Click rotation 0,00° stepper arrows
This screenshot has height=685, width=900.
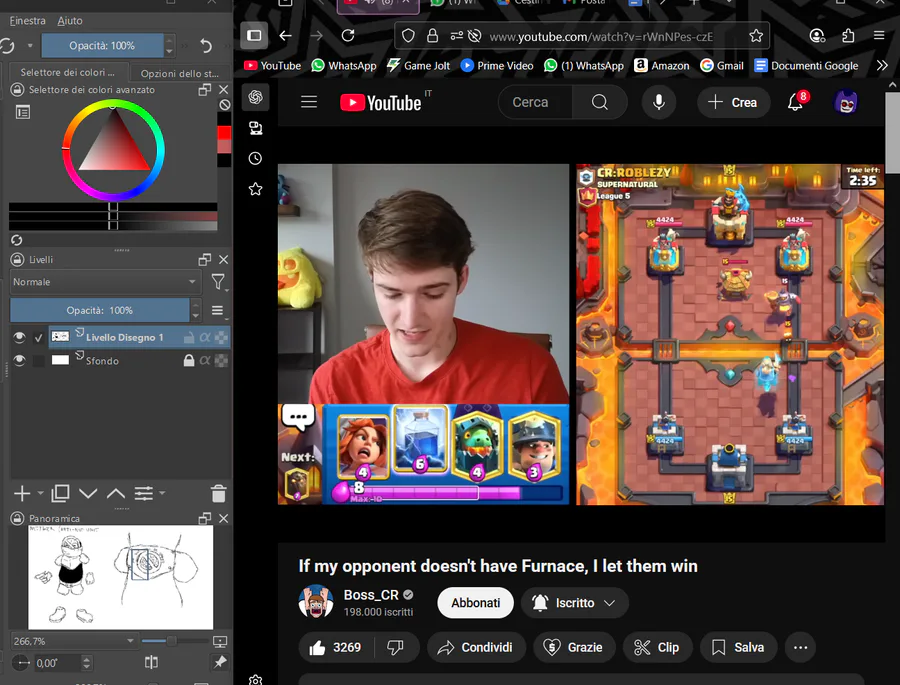(x=86, y=663)
